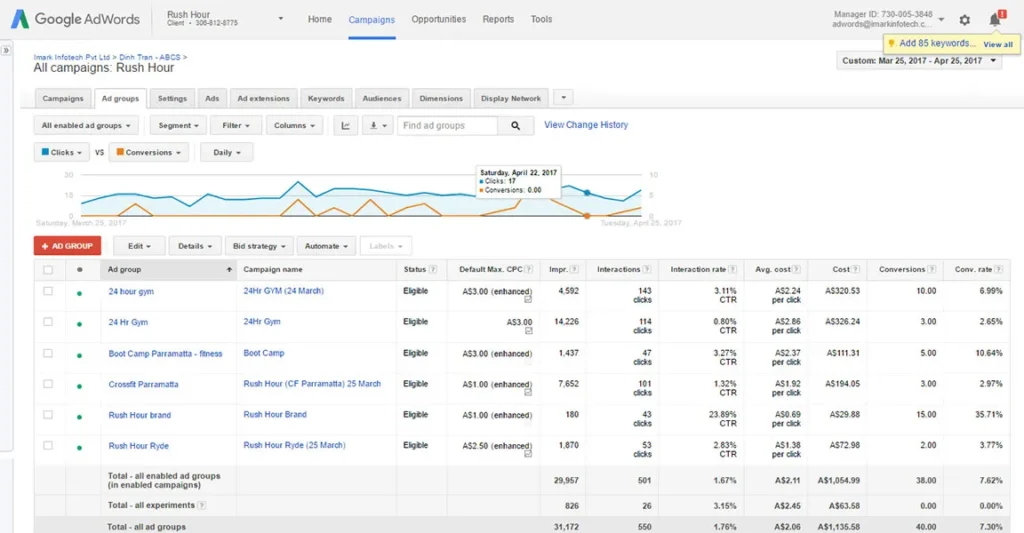
Task: Click the Conv. rate help icon
Action: 998,269
